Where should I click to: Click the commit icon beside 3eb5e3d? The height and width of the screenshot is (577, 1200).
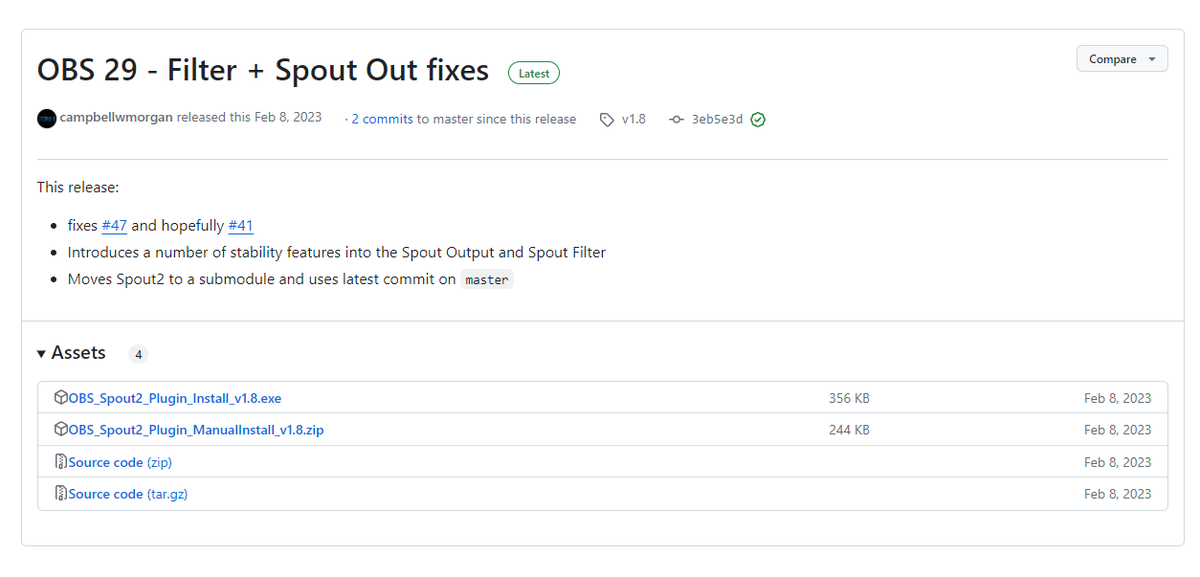coord(677,119)
